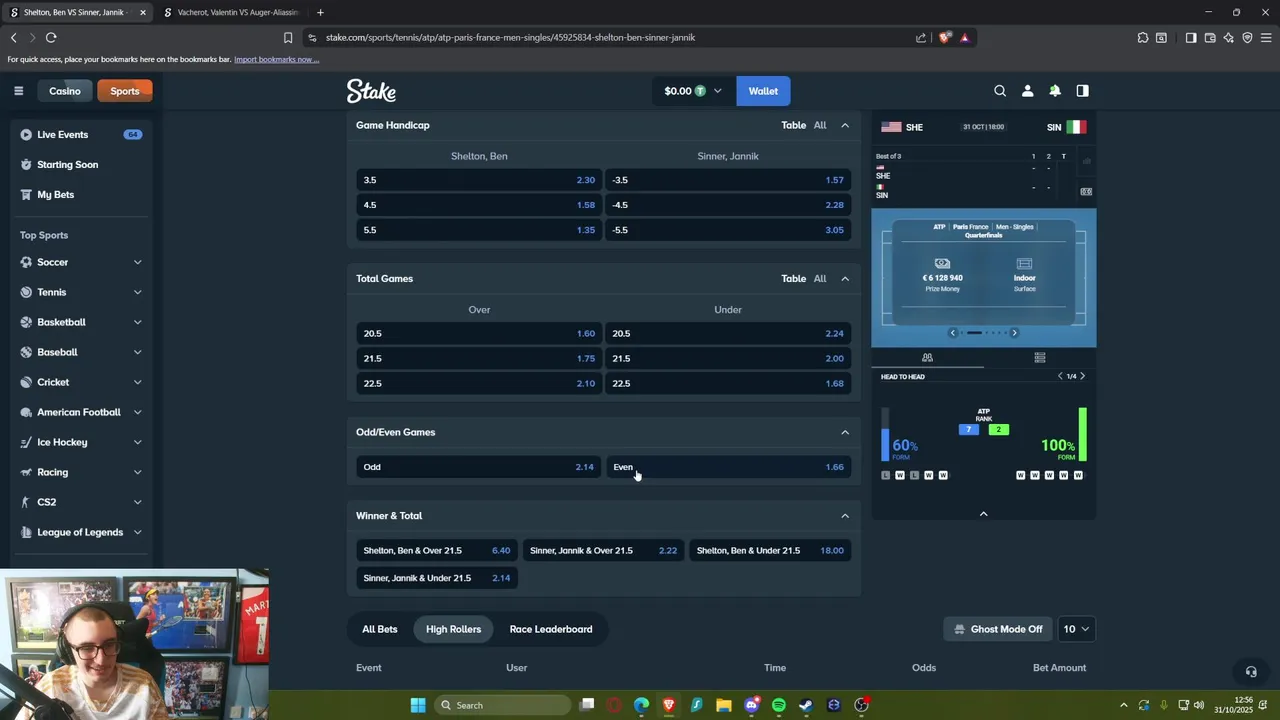
Task: Select Sinner, Jannik & Under 21.5 at 2.14
Action: 436,578
